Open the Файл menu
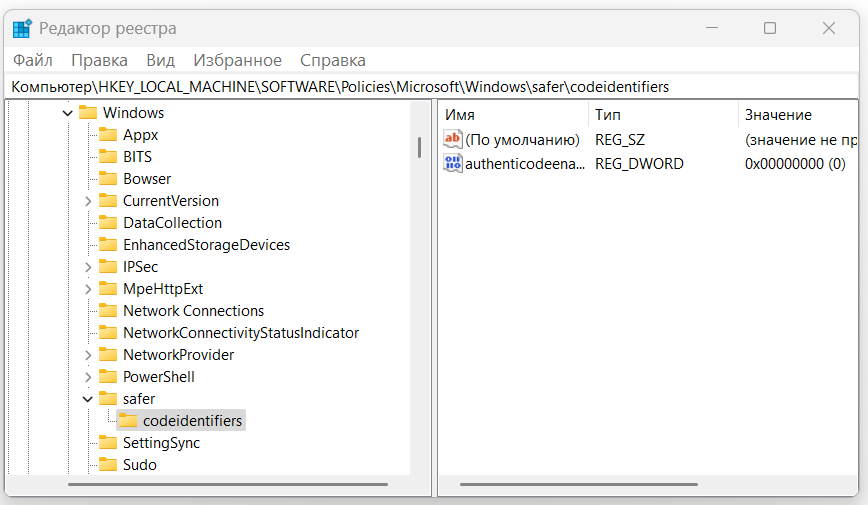Viewport: 868px width, 505px height. click(x=33, y=60)
